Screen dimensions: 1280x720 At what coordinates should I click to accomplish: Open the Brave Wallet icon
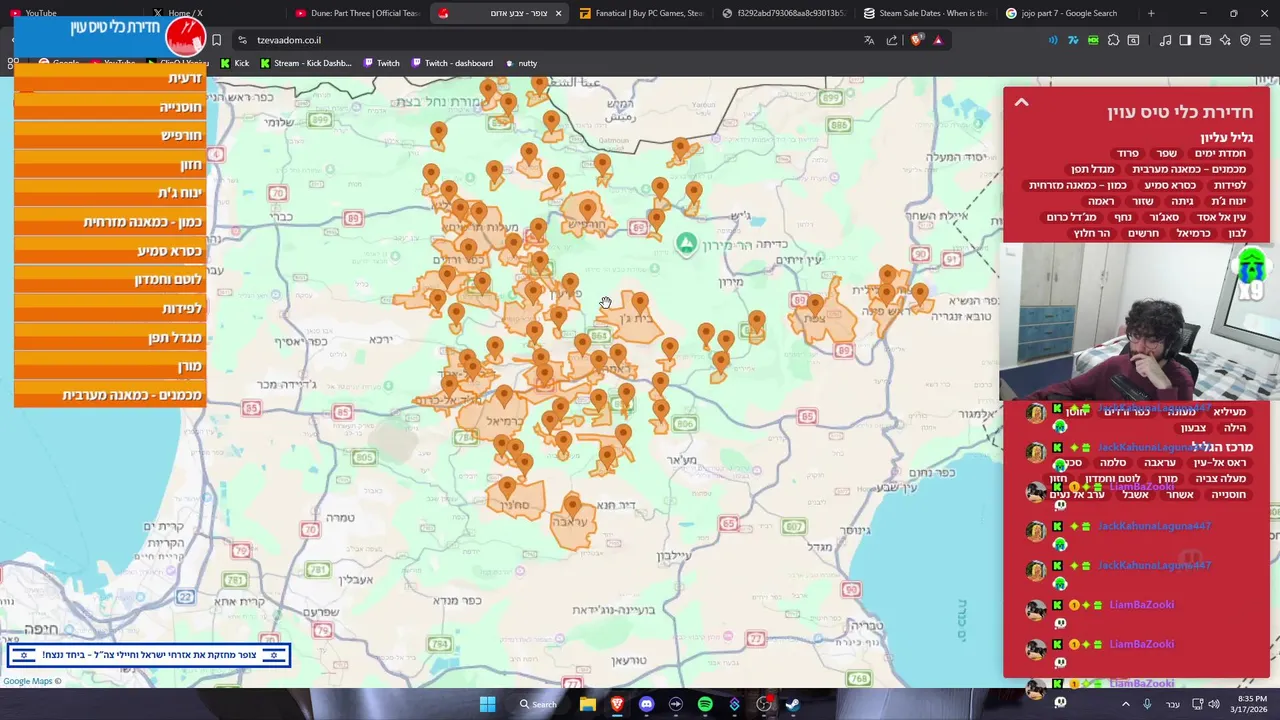(x=1205, y=40)
